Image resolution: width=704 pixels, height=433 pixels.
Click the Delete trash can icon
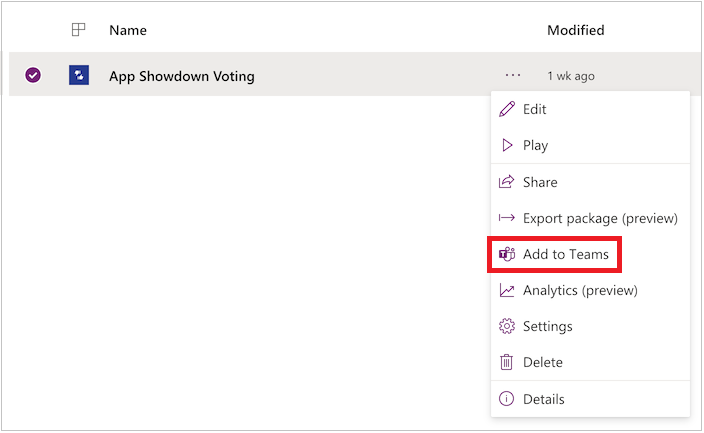pyautogui.click(x=506, y=363)
